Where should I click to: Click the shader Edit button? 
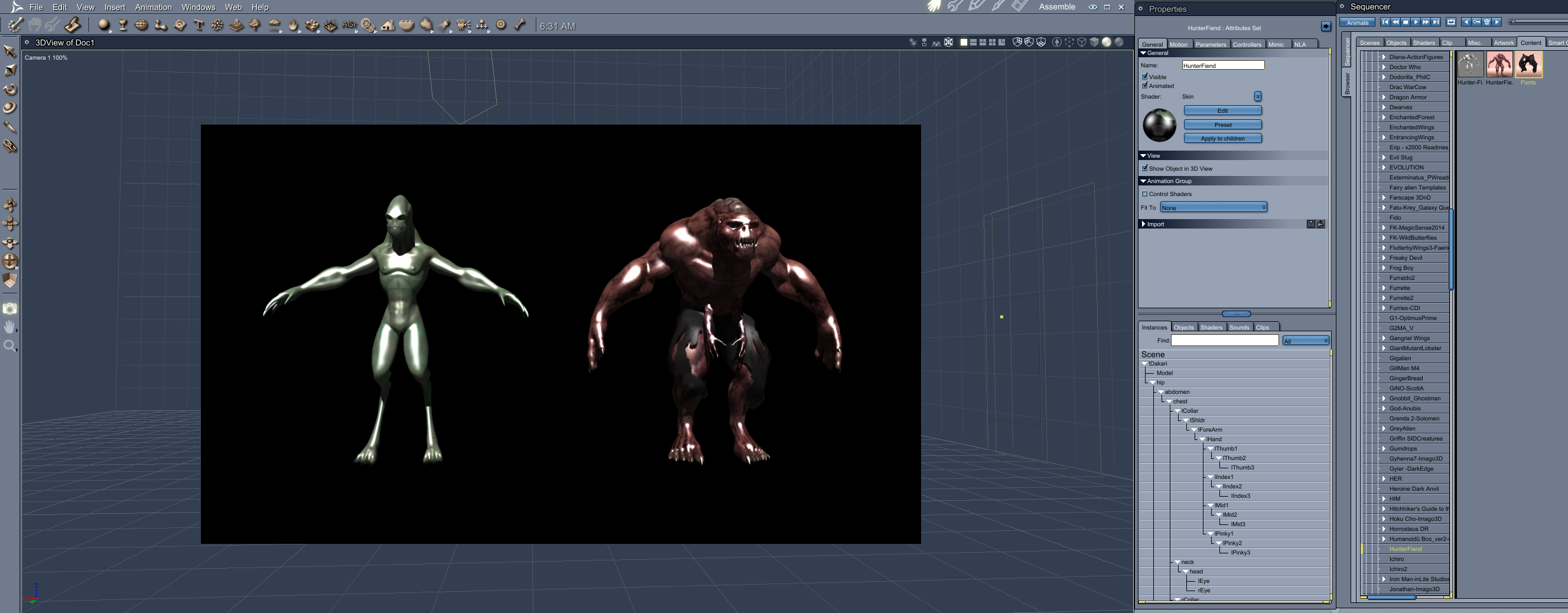(x=1223, y=111)
